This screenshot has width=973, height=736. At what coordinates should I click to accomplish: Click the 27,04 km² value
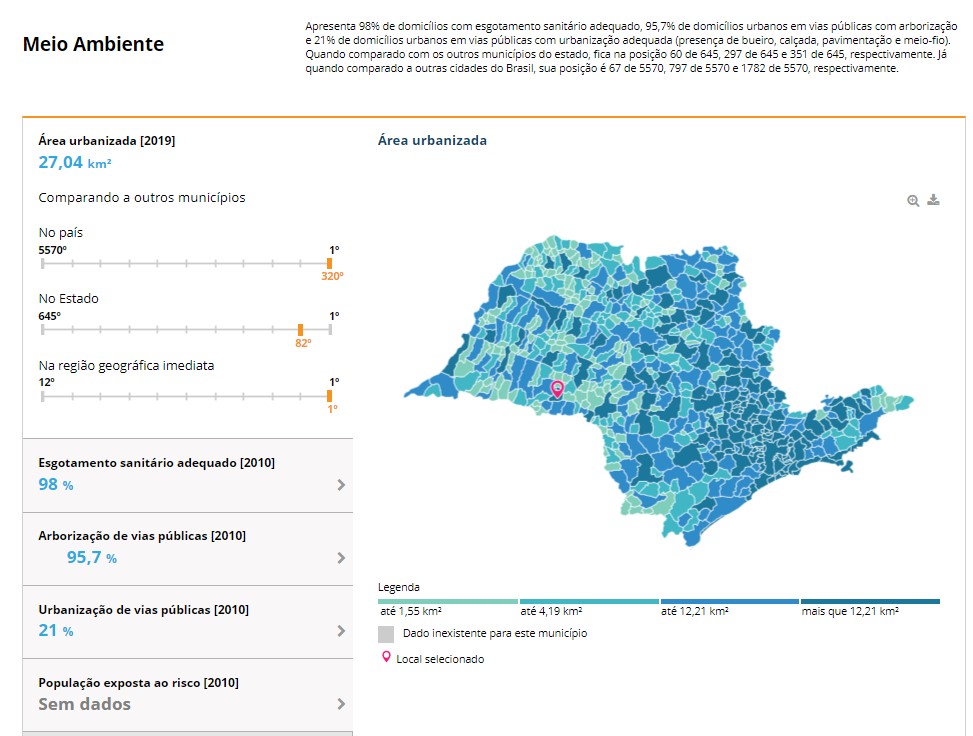[75, 163]
